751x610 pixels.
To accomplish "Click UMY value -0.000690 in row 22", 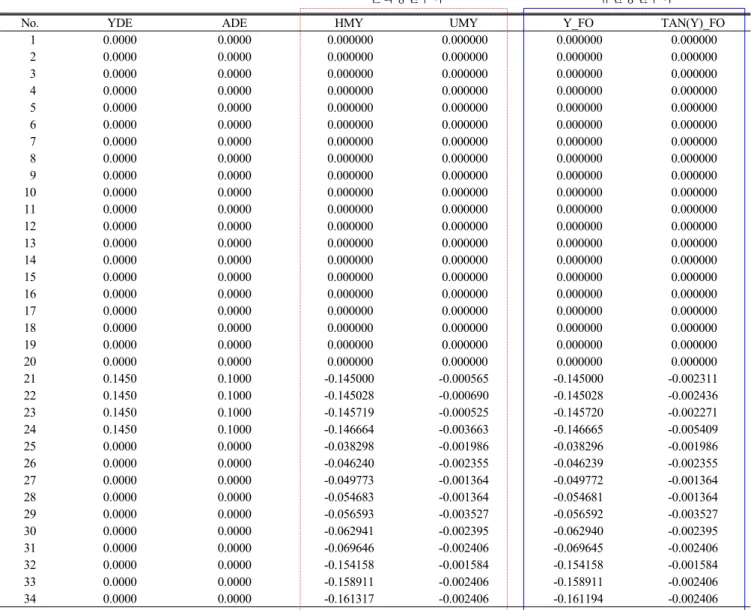I will tap(464, 395).
